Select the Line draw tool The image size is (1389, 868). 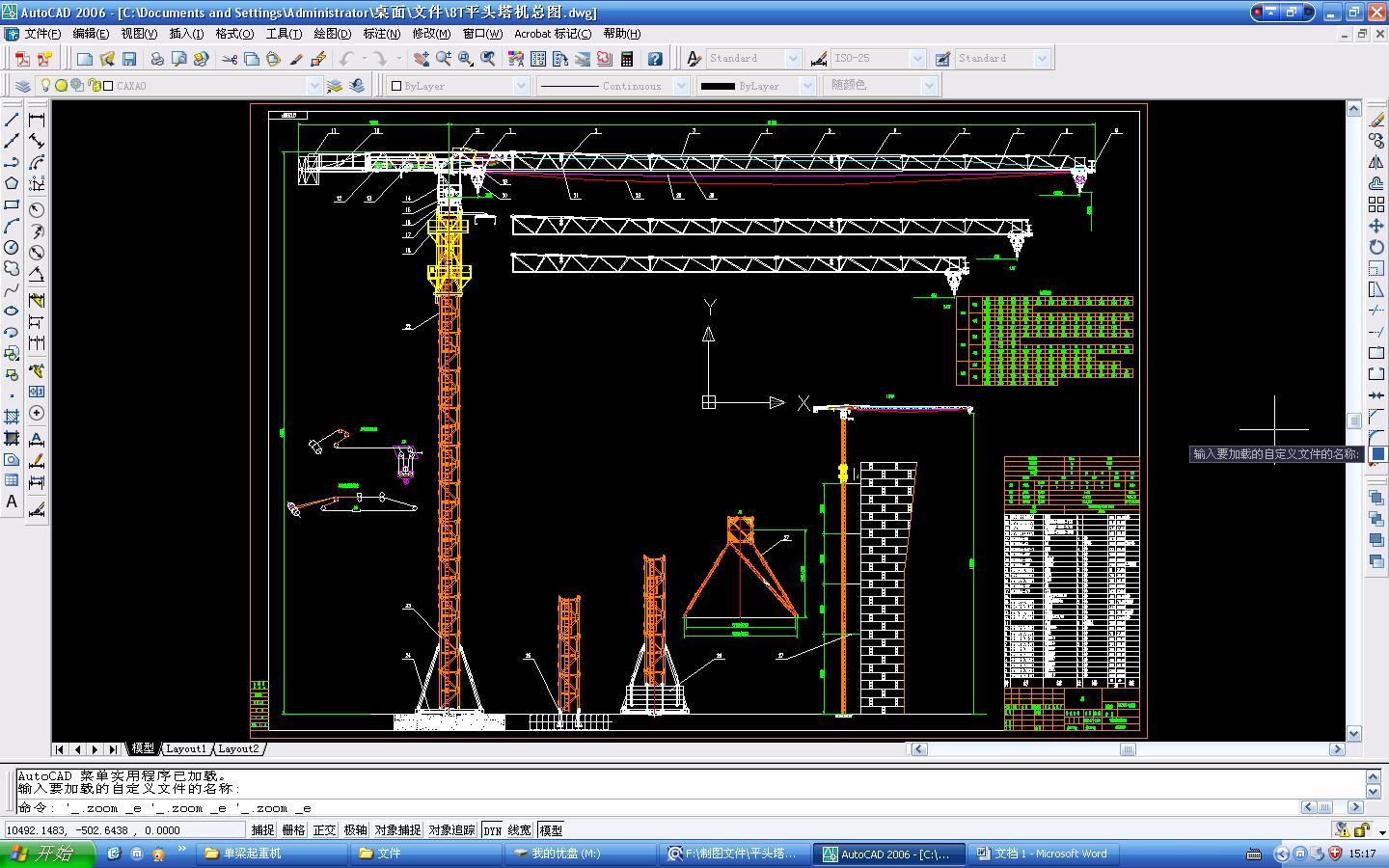point(12,120)
